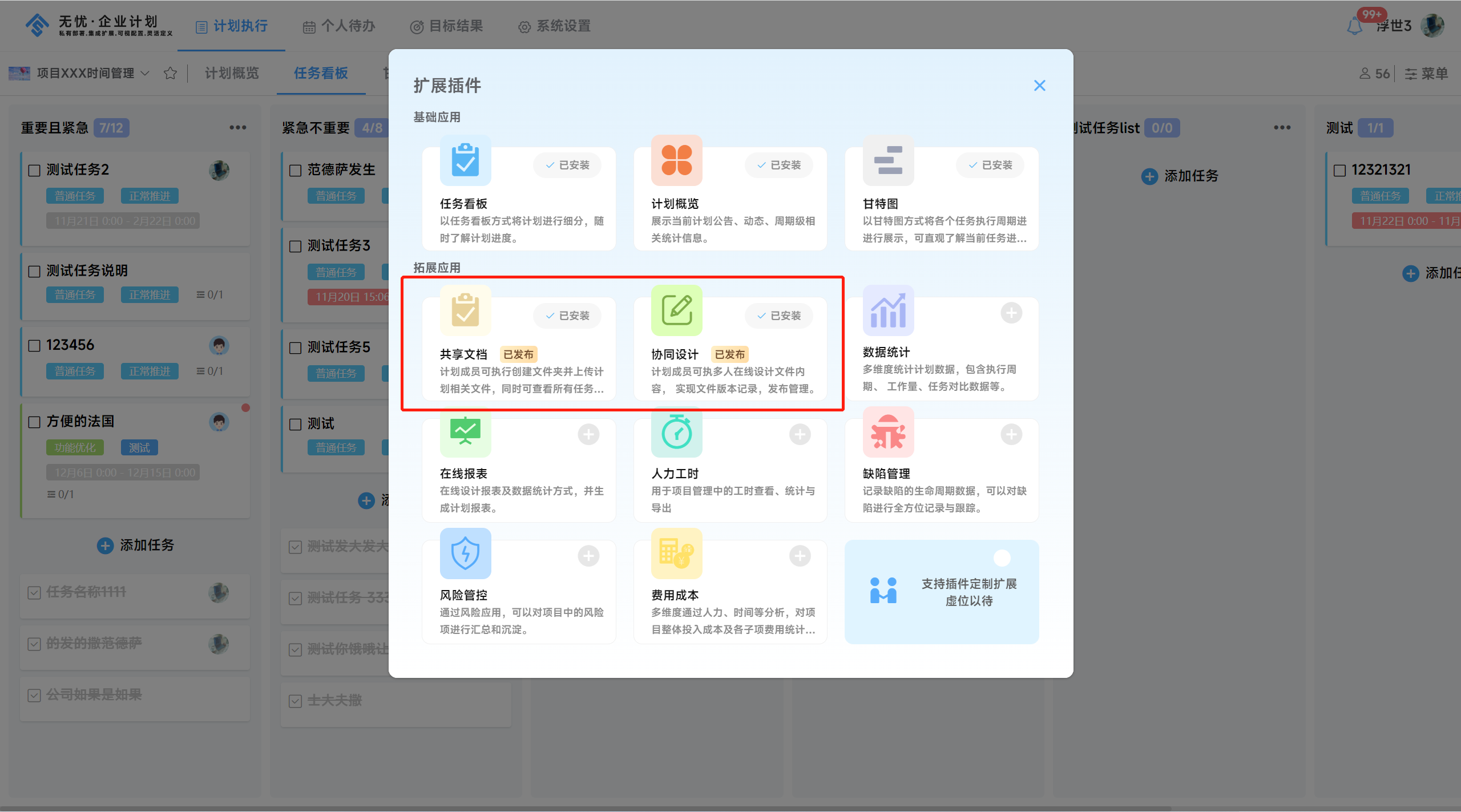Click the 在线报表 plugin icon
The image size is (1461, 812).
pos(465,433)
